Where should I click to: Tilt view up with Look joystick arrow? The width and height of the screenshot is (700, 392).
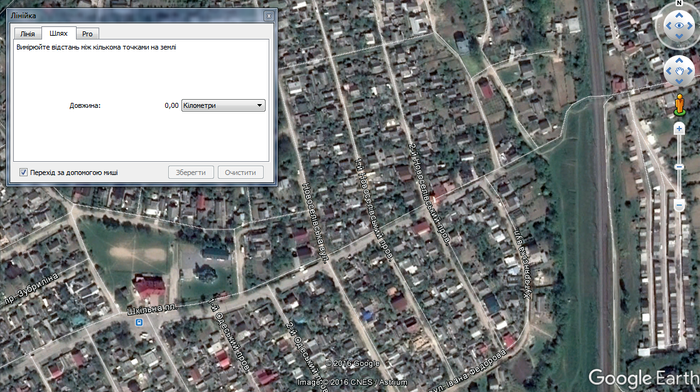(x=679, y=15)
